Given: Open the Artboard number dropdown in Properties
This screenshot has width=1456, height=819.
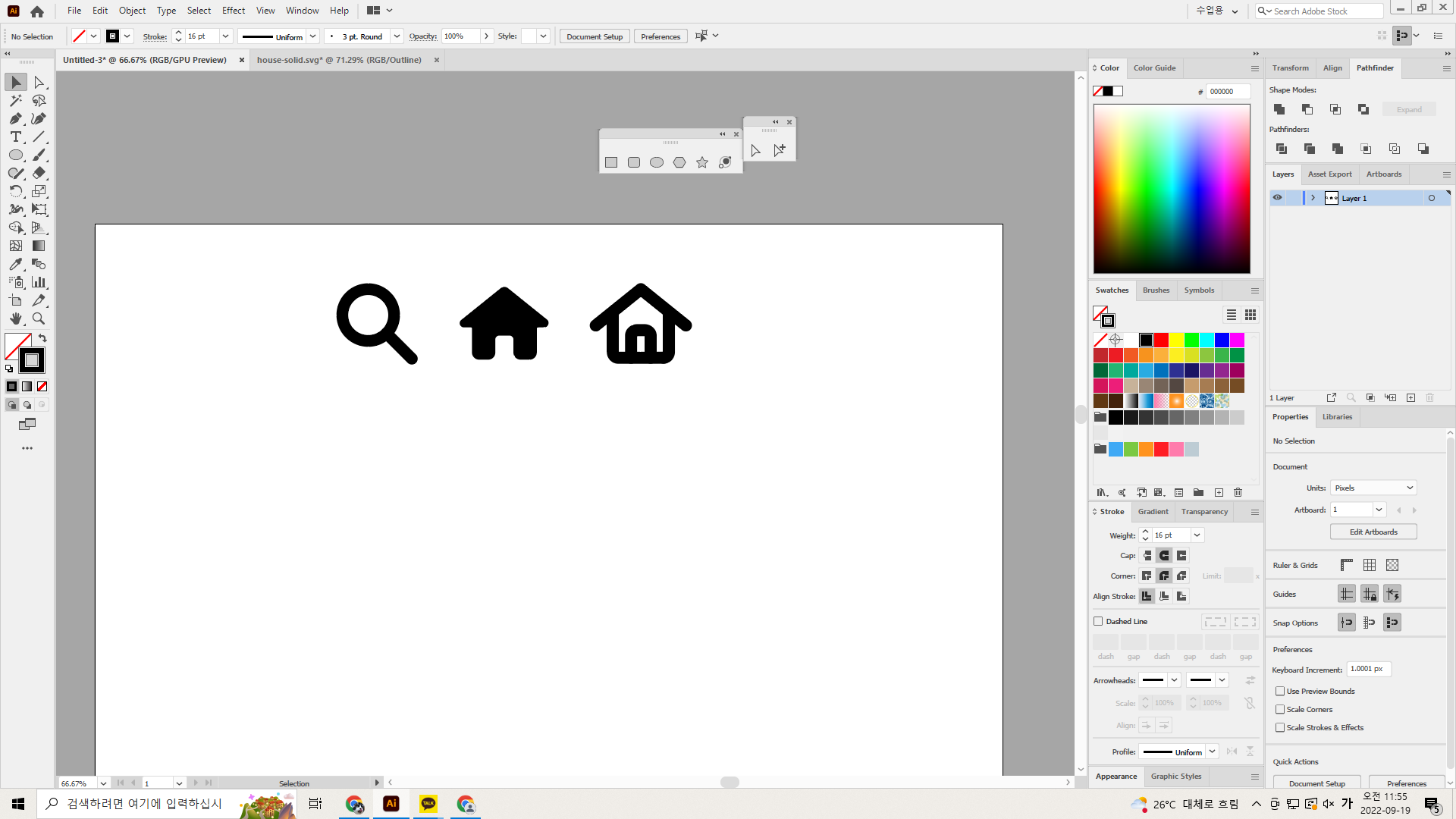Looking at the screenshot, I should 1379,510.
